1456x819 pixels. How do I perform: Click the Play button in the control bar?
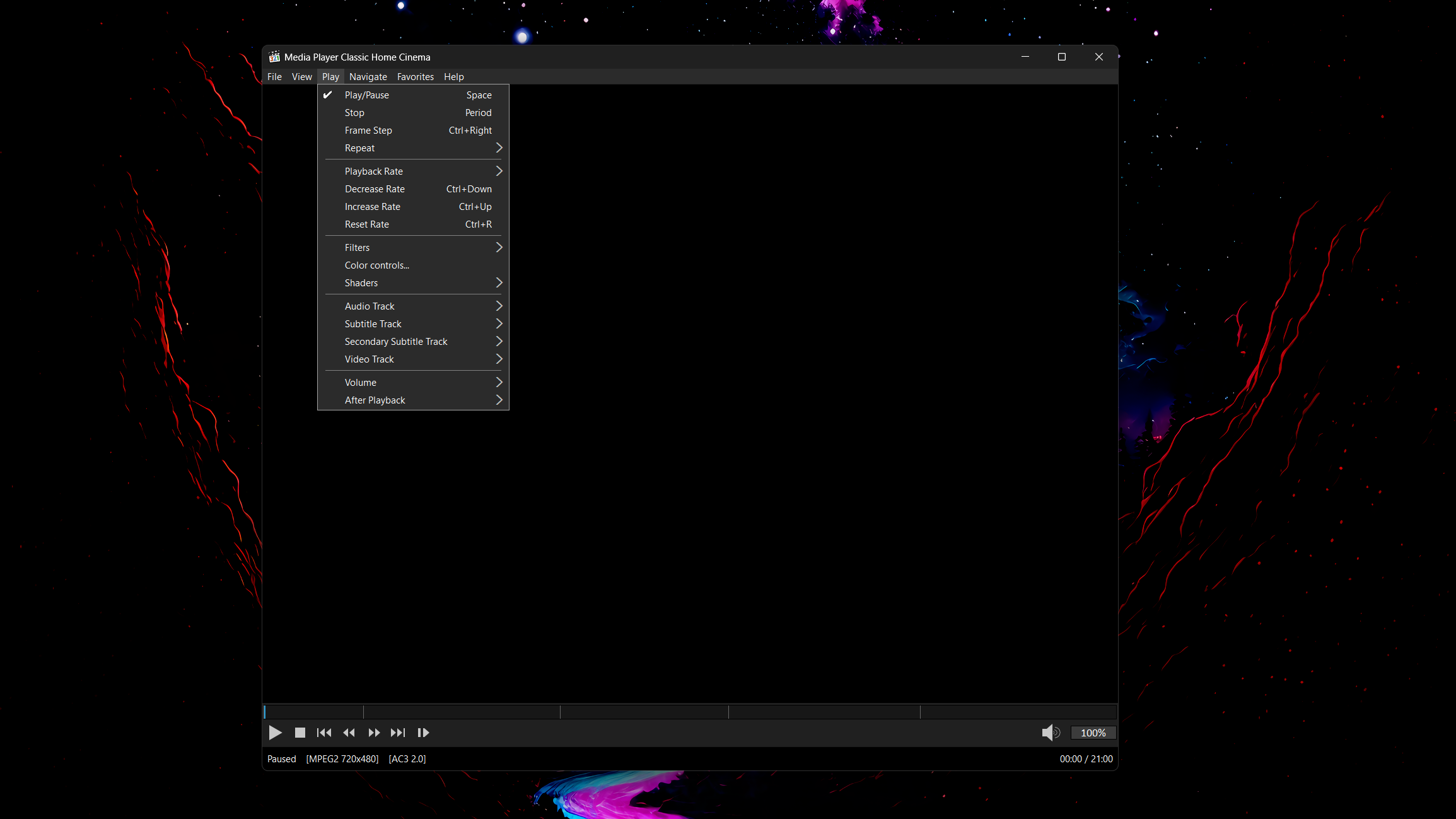[x=275, y=733]
